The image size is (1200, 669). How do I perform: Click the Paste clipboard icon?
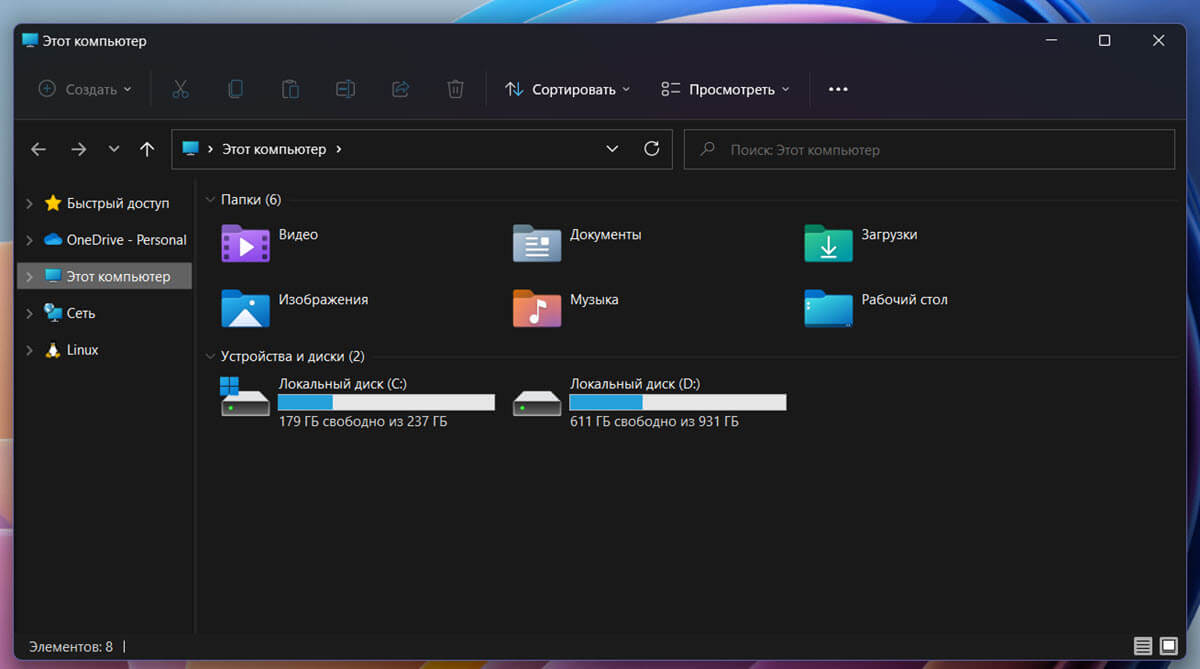(290, 89)
